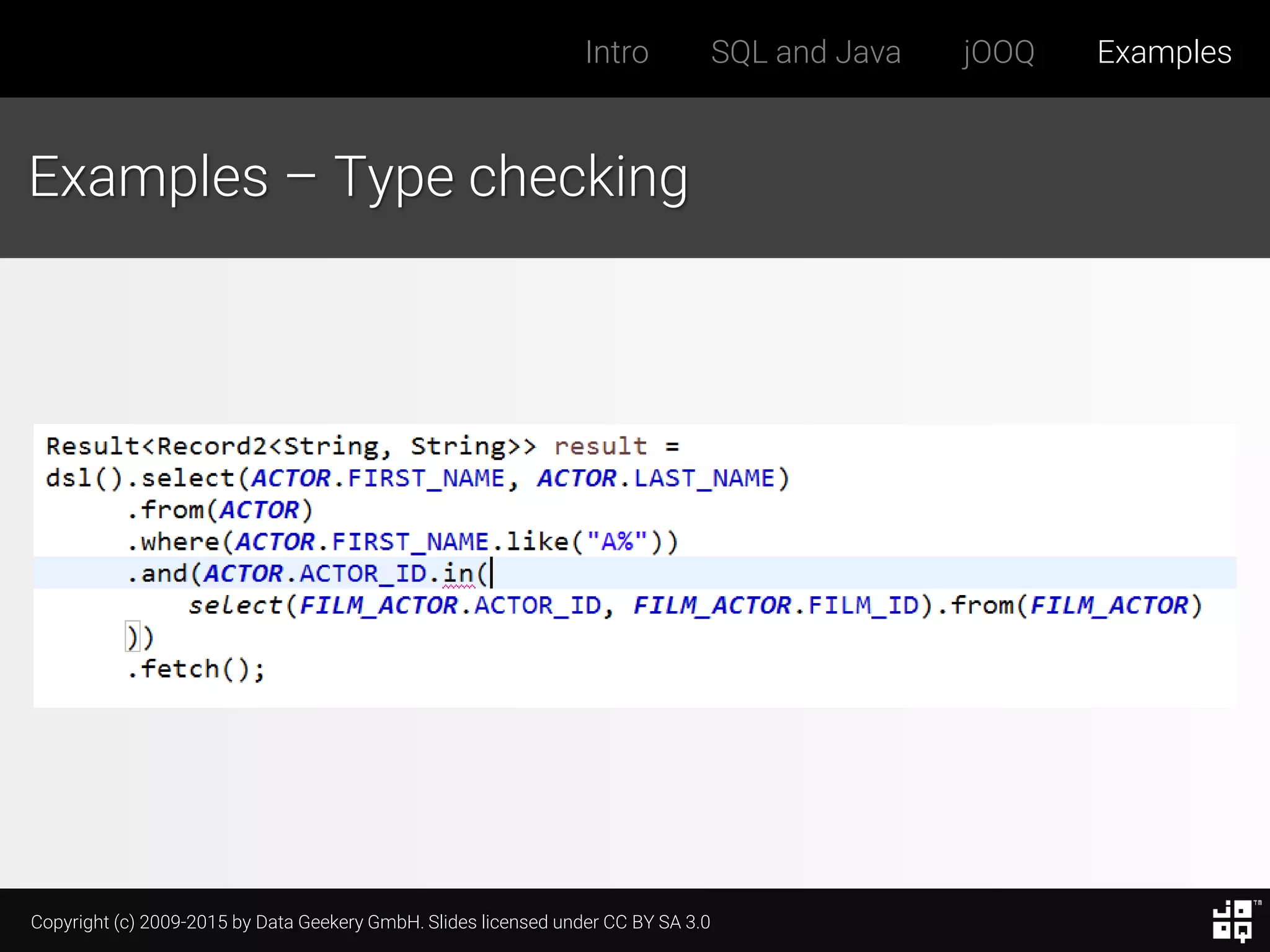Click FILM_ACTOR.FILM_ID in subselect

(x=775, y=606)
